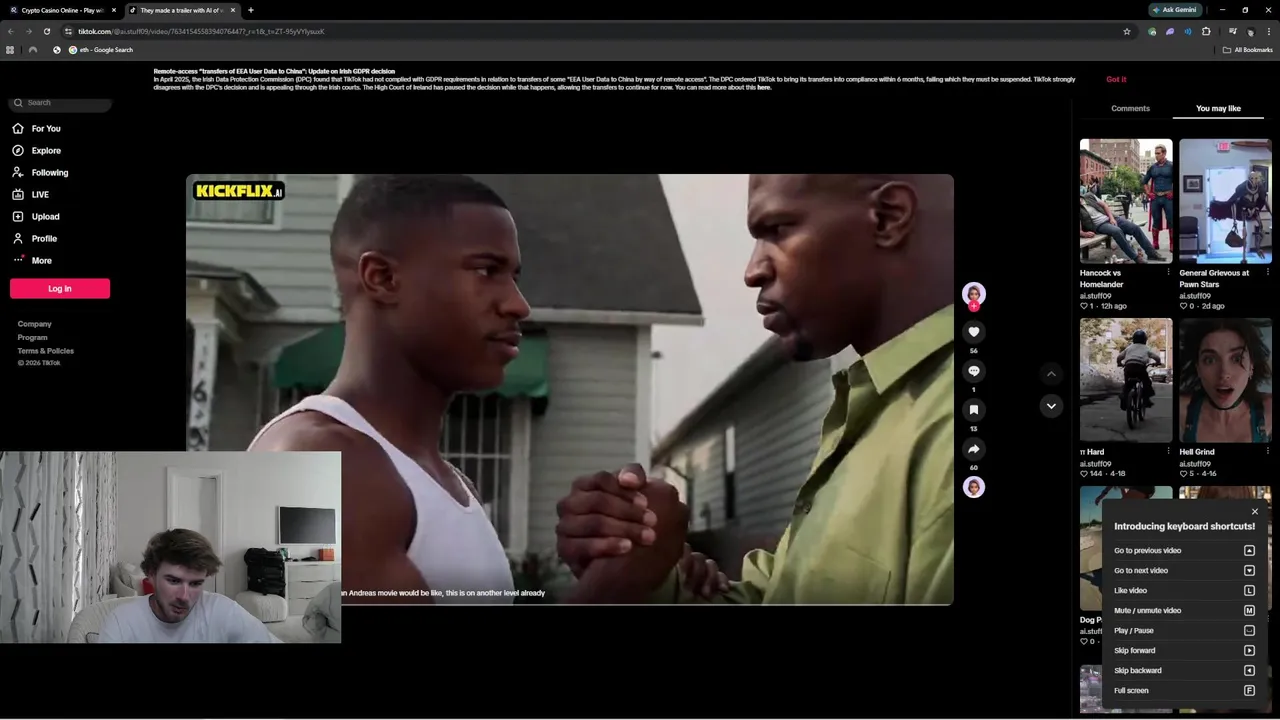Viewport: 1280px width, 720px height.
Task: Open the 'here' link in GDPR notice
Action: click(764, 87)
